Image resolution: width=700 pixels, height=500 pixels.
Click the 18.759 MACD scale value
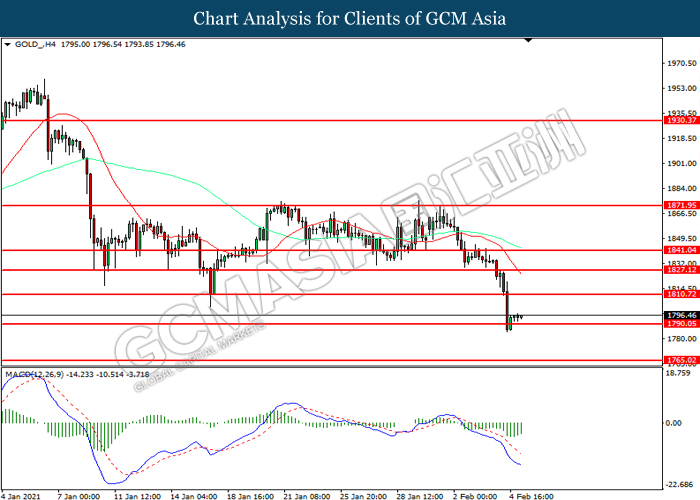(x=678, y=373)
